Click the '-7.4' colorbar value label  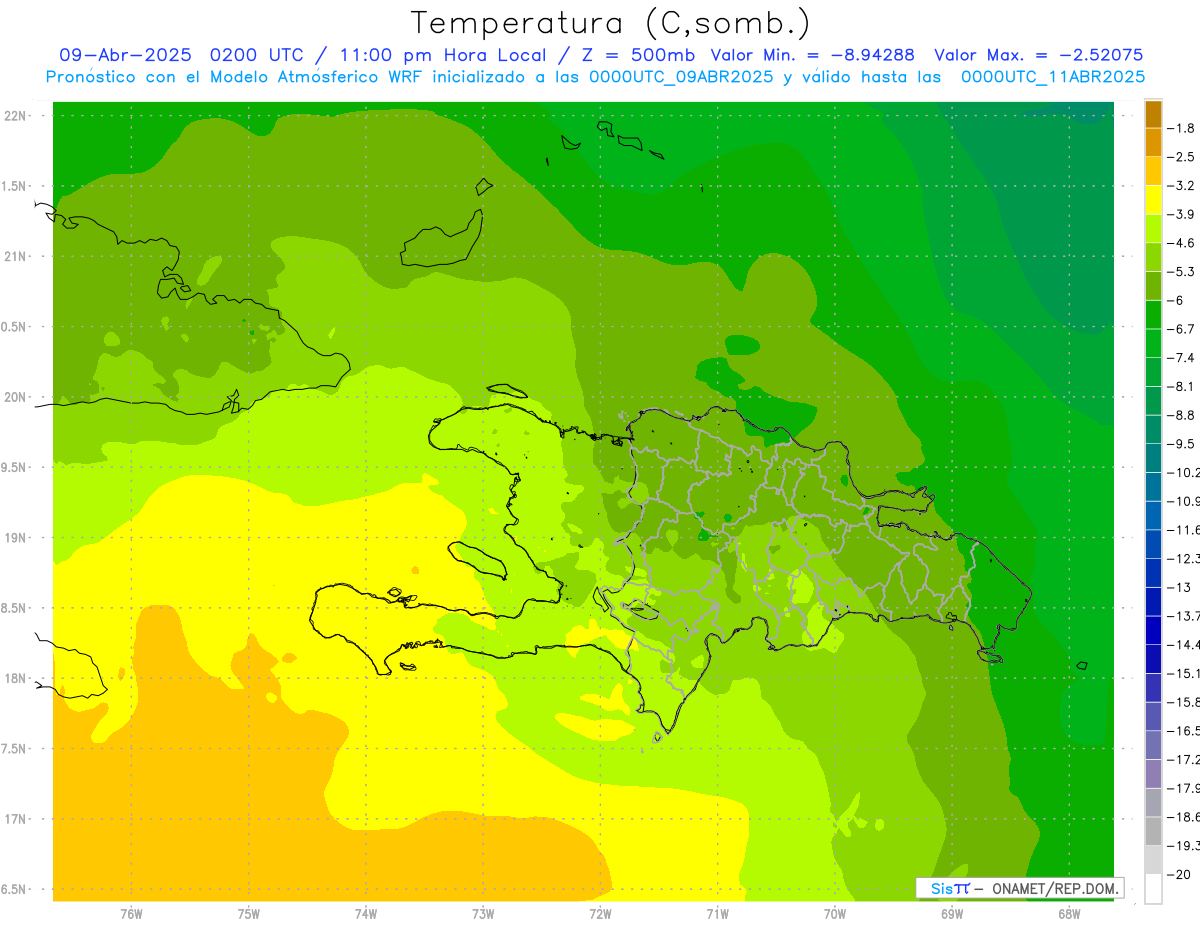(1182, 357)
